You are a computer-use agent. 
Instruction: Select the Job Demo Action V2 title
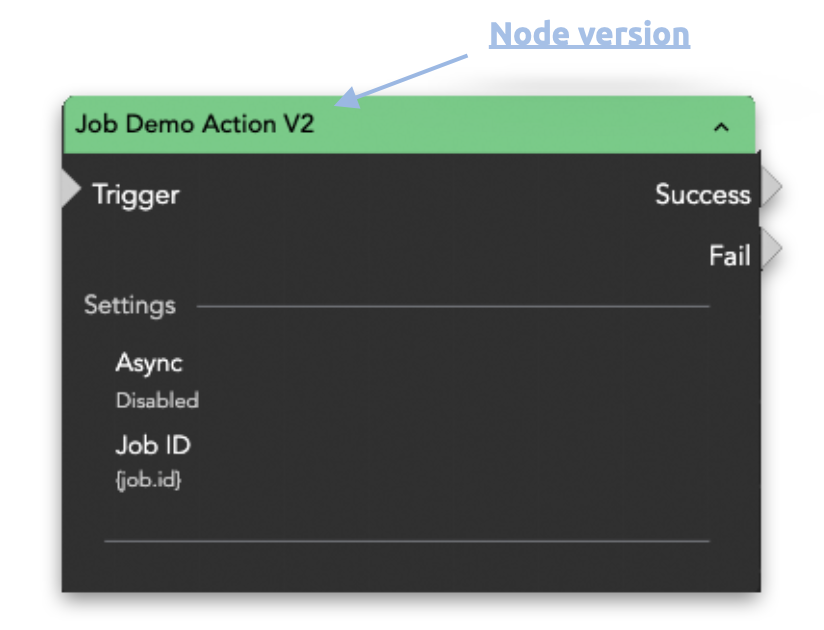pos(194,125)
